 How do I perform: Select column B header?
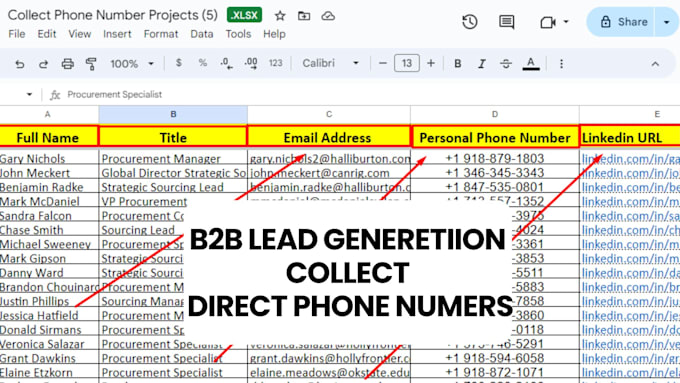pos(173,115)
